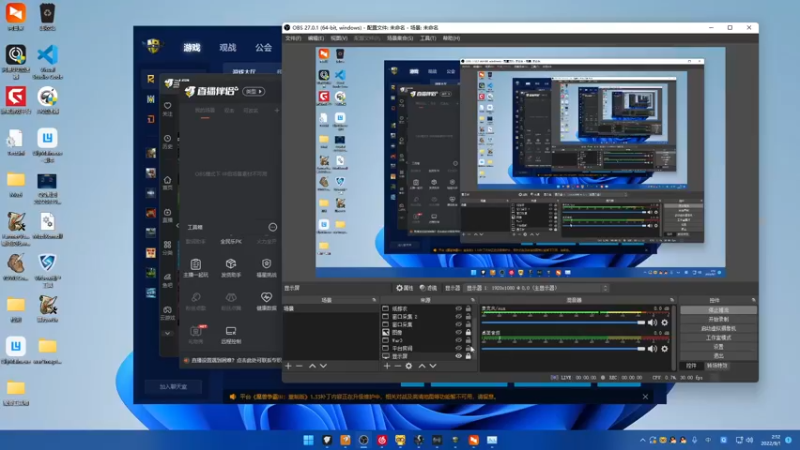The height and width of the screenshot is (450, 800).
Task: Open 关注 (follow) in the streaming companion sidebar
Action: coord(167,109)
